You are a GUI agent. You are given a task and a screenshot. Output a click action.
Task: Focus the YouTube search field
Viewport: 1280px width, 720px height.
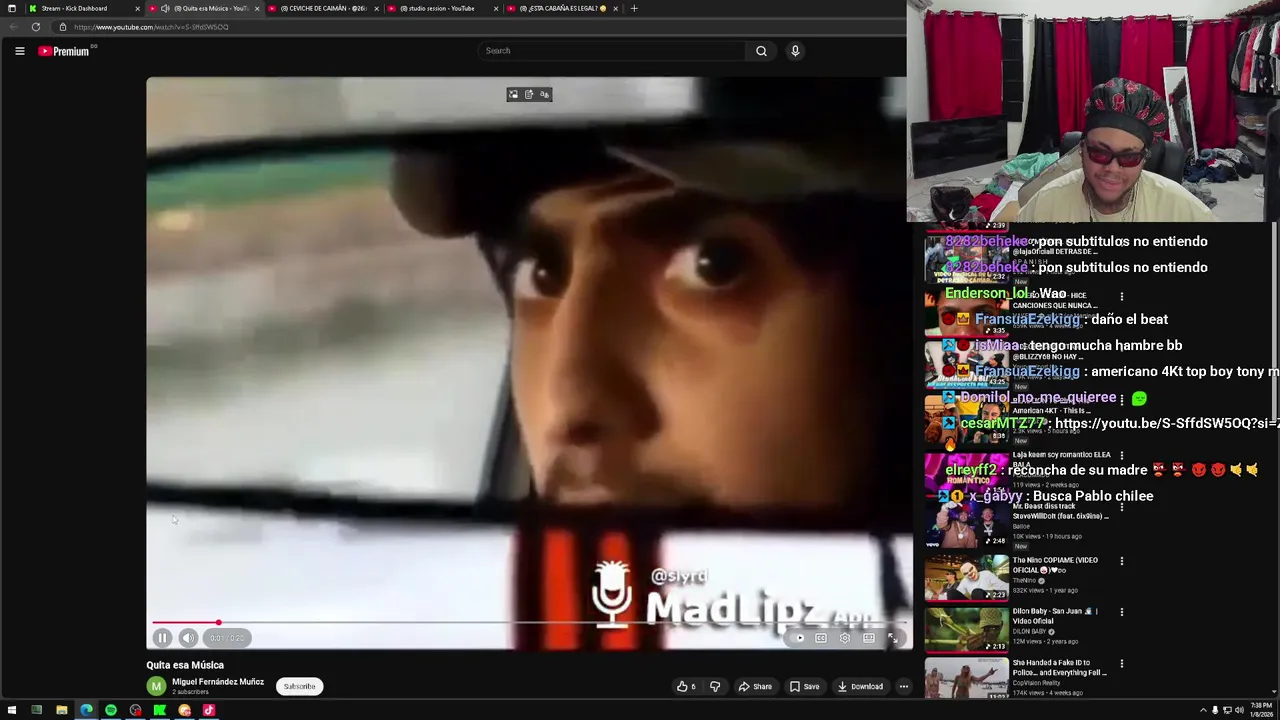612,51
